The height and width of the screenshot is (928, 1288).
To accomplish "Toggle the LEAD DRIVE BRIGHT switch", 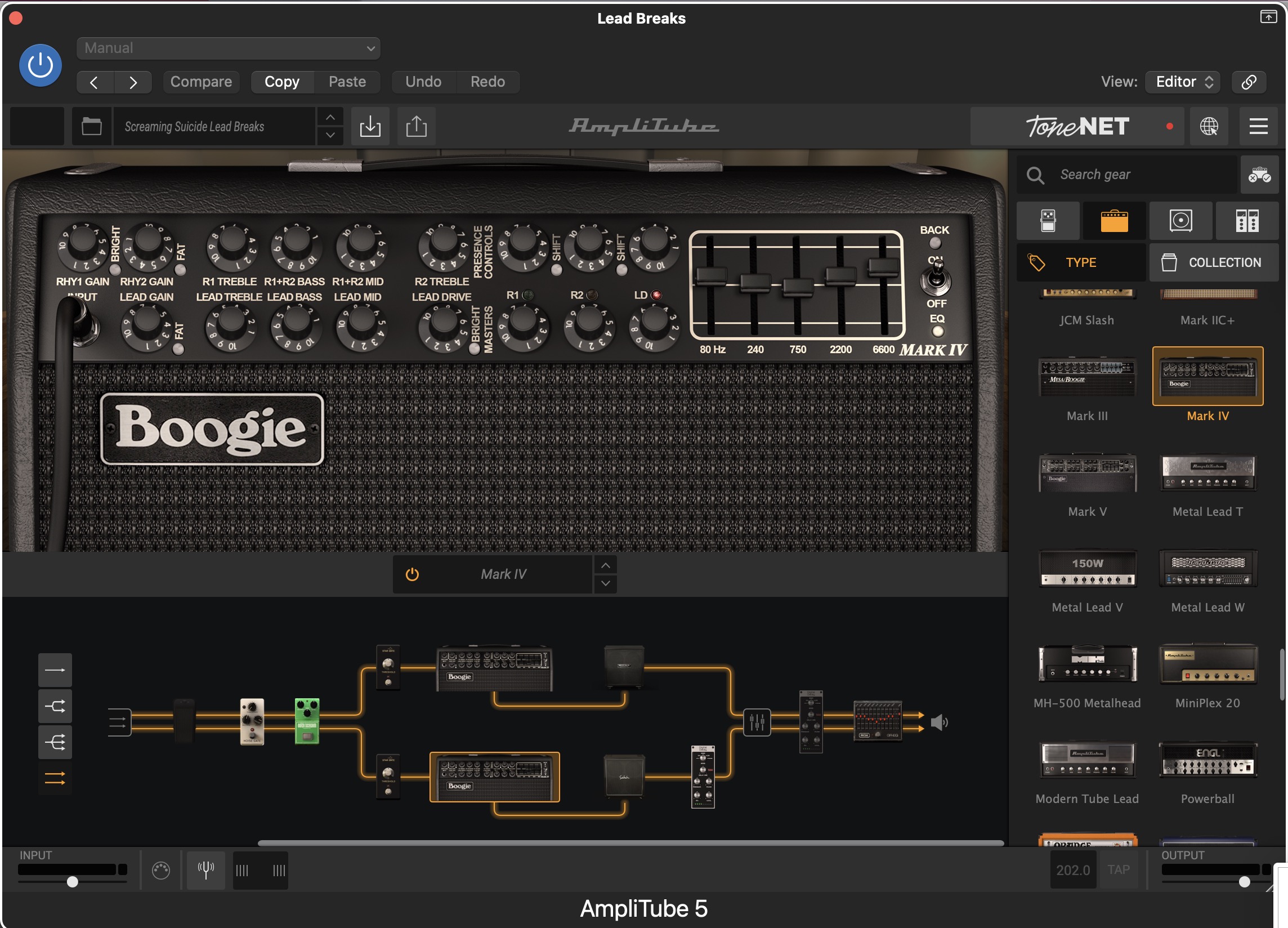I will tap(474, 349).
